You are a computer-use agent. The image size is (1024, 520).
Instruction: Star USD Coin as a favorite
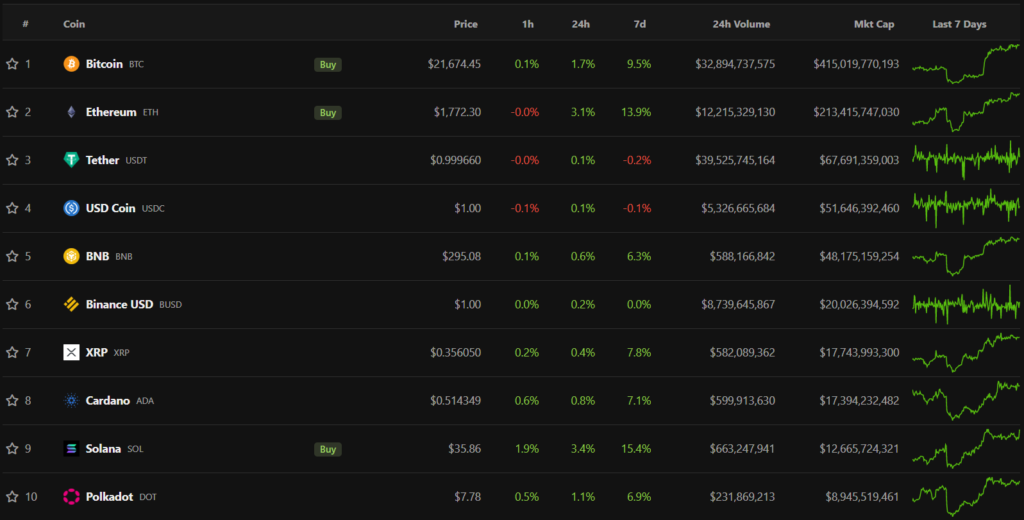[12, 208]
